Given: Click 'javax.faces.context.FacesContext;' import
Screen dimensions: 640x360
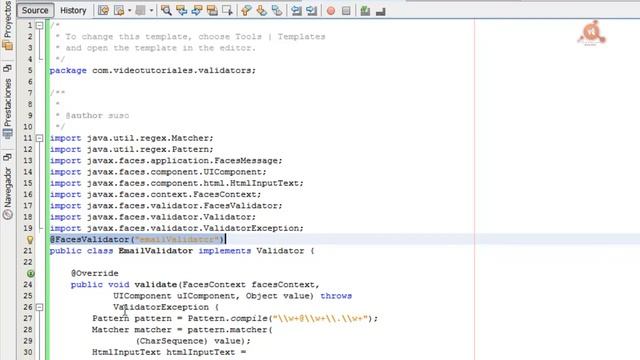Looking at the screenshot, I should click(x=174, y=194).
